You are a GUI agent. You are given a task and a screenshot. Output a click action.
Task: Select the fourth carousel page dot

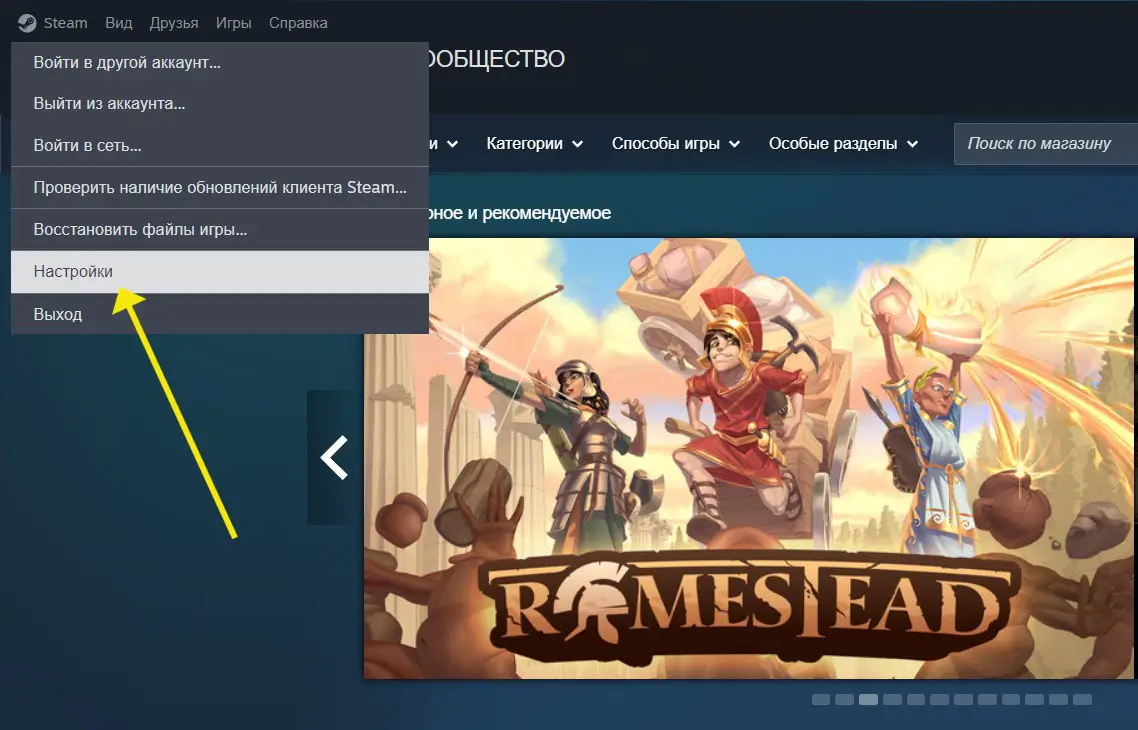[892, 700]
